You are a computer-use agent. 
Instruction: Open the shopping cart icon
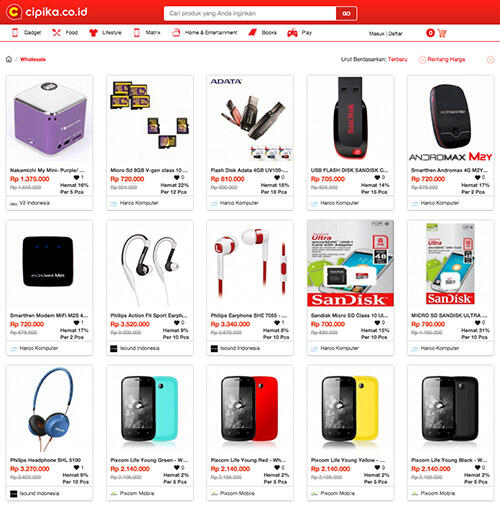pos(442,33)
